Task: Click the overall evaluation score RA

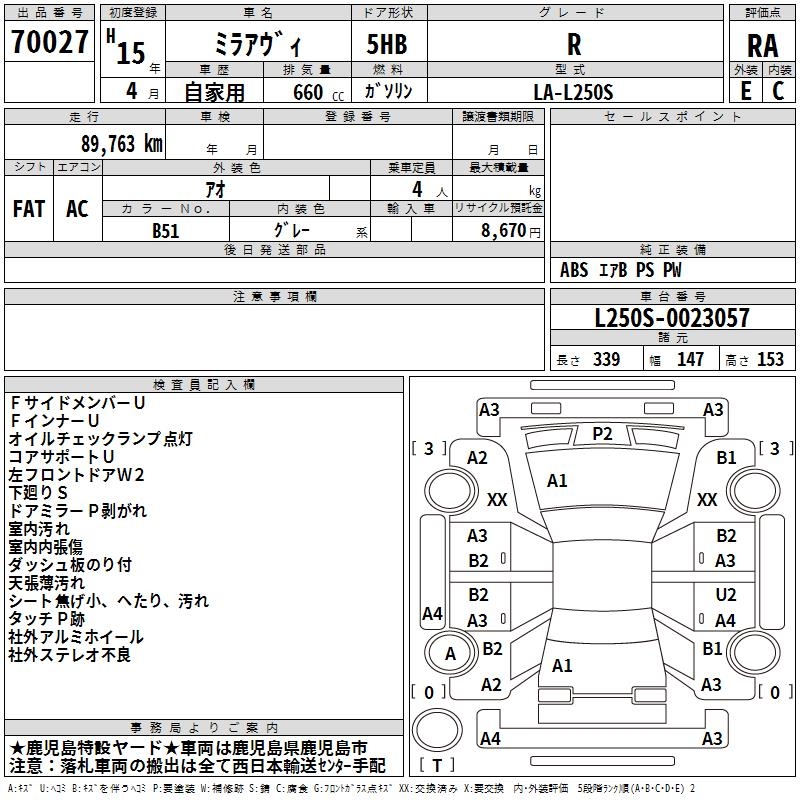Action: pos(762,46)
